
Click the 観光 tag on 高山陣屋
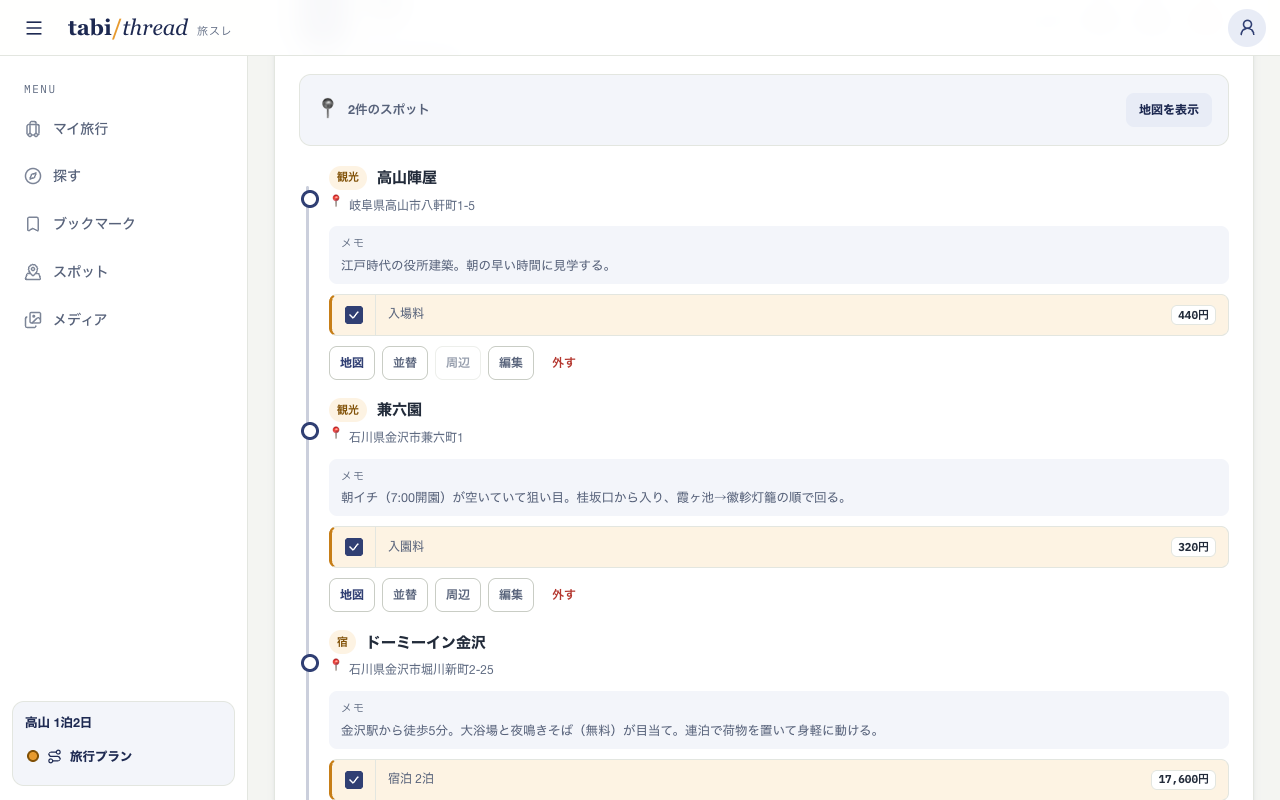(x=348, y=178)
